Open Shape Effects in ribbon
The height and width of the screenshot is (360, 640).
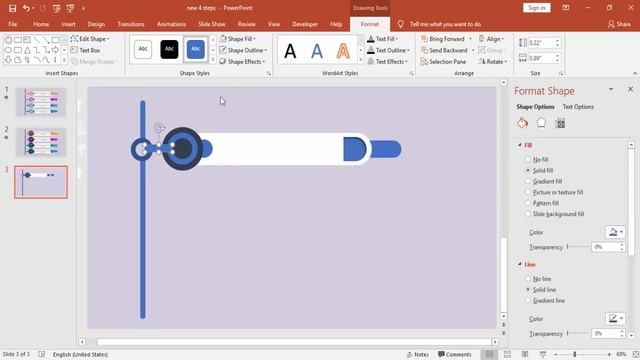coord(242,62)
